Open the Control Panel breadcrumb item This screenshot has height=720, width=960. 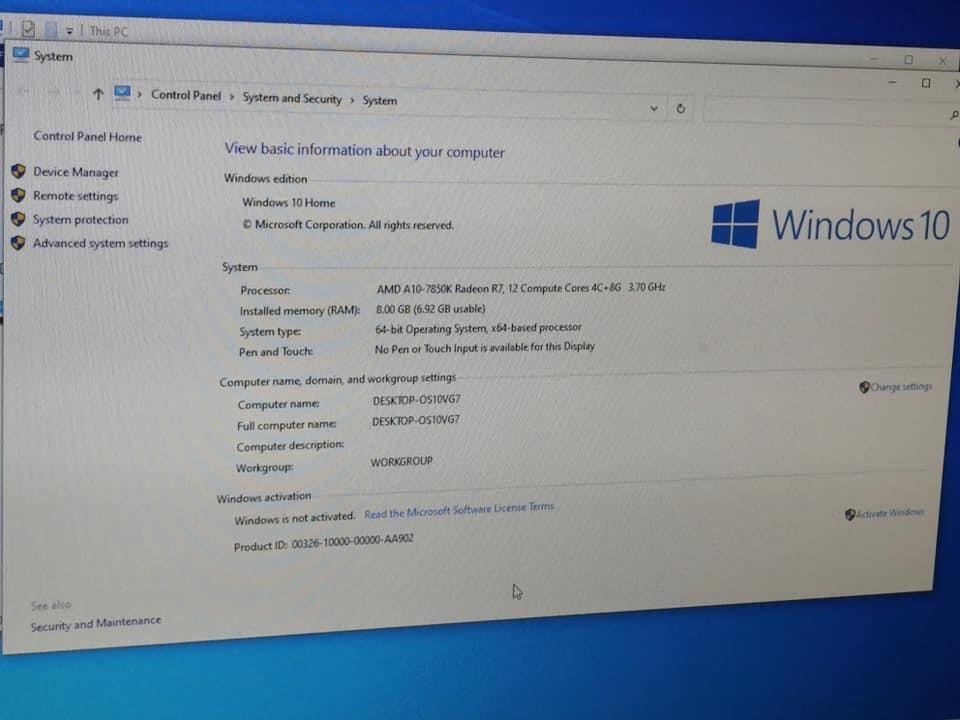tap(186, 96)
